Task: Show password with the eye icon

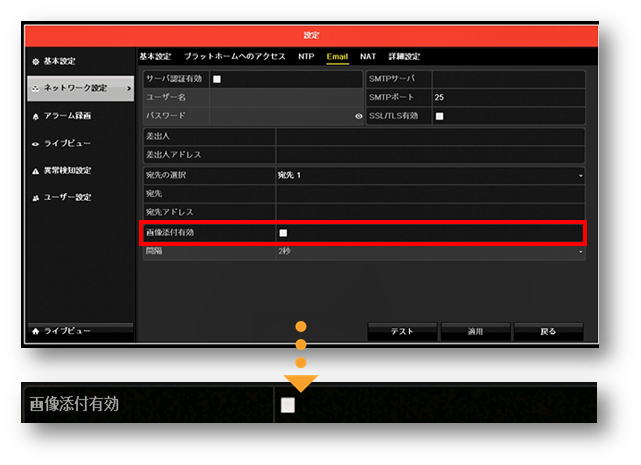Action: click(359, 116)
